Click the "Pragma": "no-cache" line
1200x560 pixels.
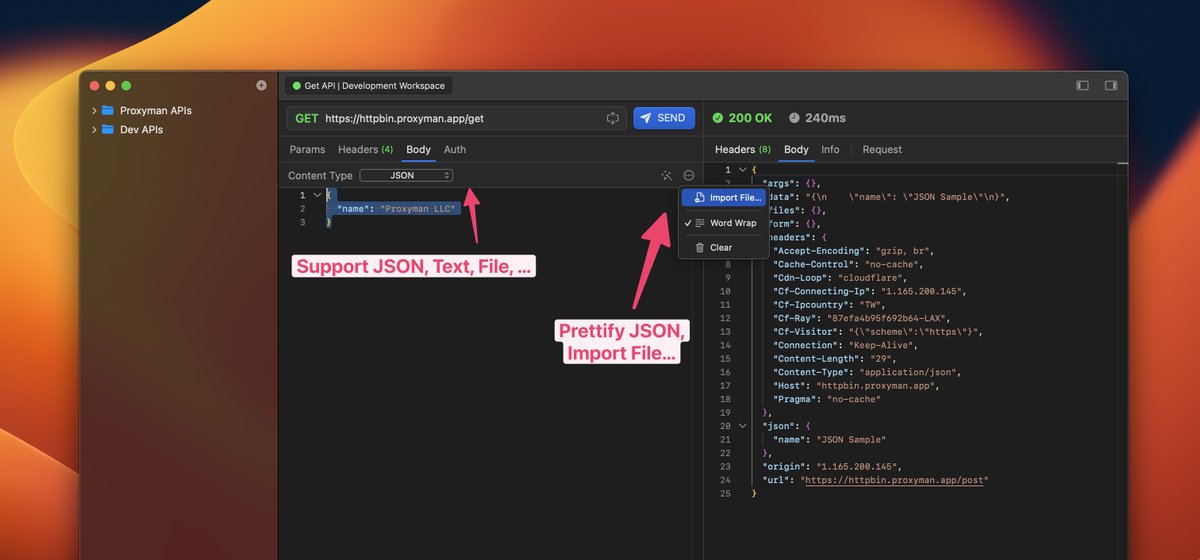click(827, 399)
